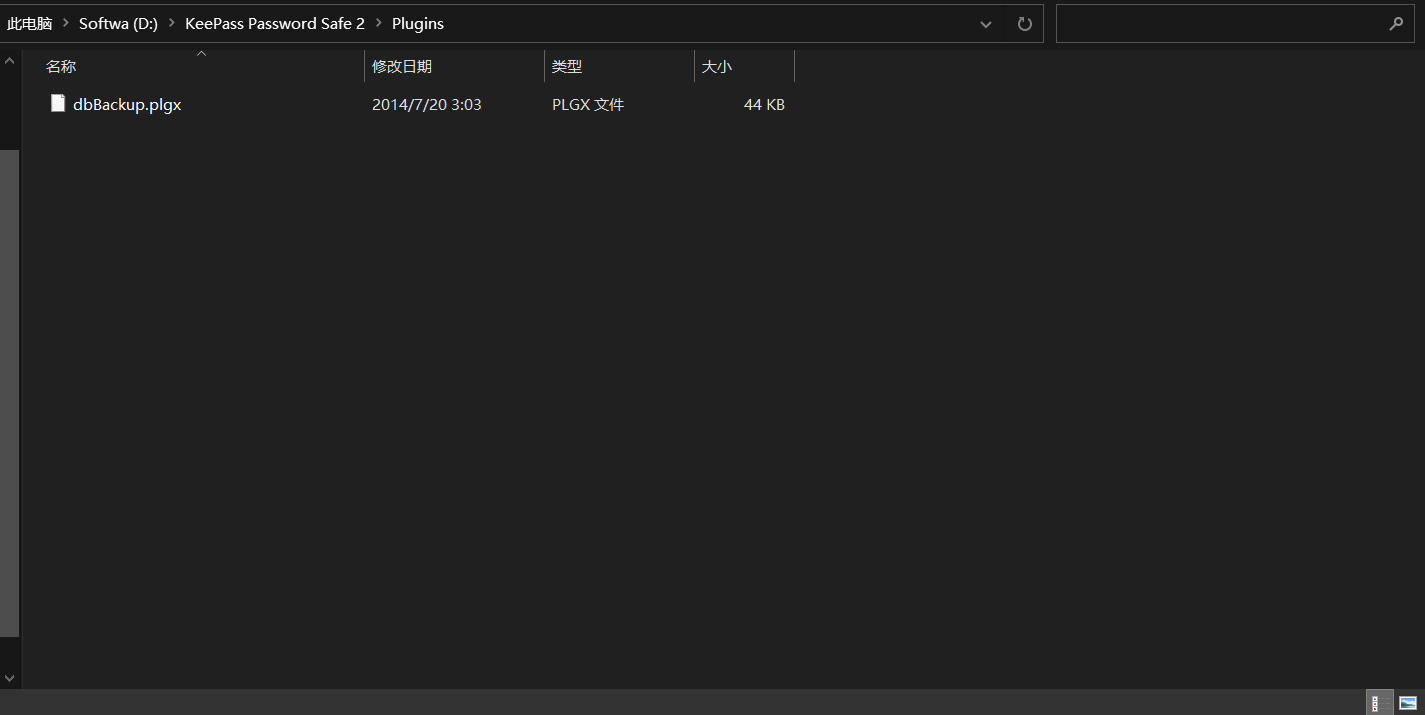Go to Softwa (D:) drive breadcrumb
Screen dimensions: 1425x715
(118, 24)
